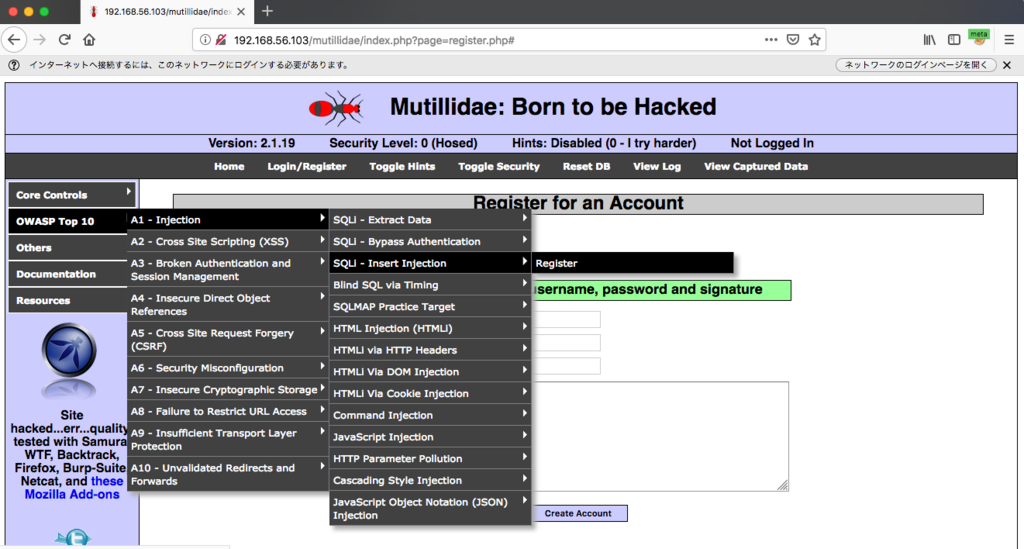The height and width of the screenshot is (549, 1024).
Task: Click the question mark notification icon
Action: pos(14,65)
